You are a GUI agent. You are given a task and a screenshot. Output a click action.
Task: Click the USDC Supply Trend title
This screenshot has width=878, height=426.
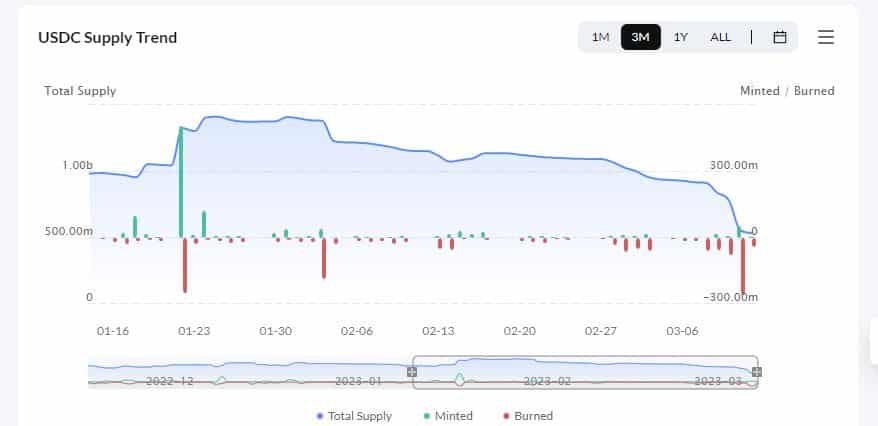click(x=108, y=38)
